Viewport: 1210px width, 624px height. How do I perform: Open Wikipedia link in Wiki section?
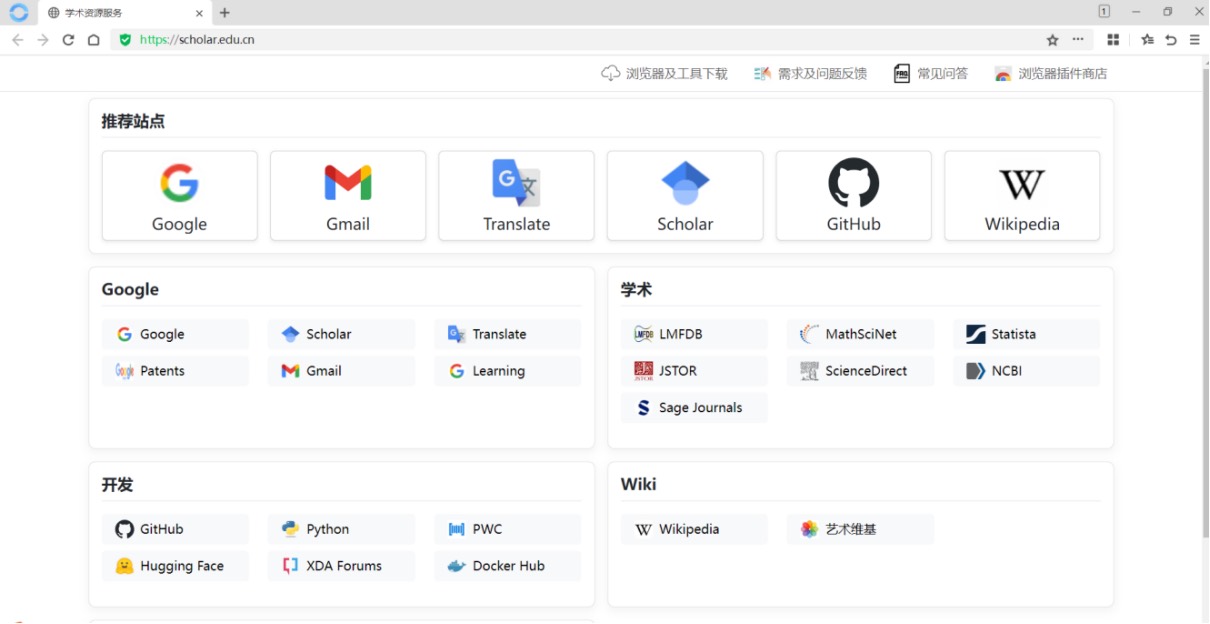(x=694, y=529)
